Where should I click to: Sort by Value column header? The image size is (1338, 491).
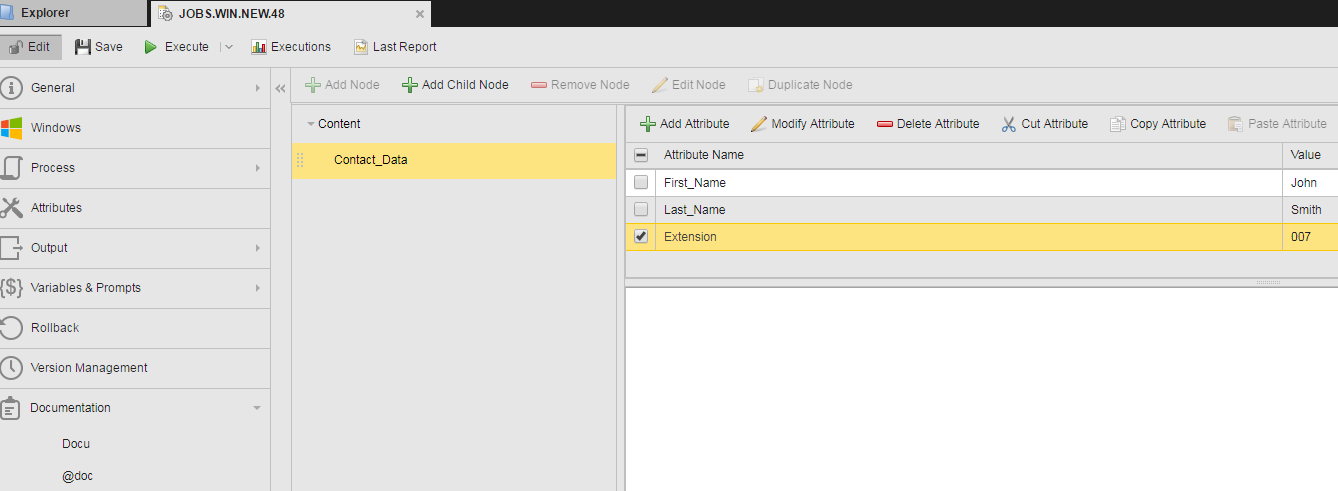[x=1310, y=155]
